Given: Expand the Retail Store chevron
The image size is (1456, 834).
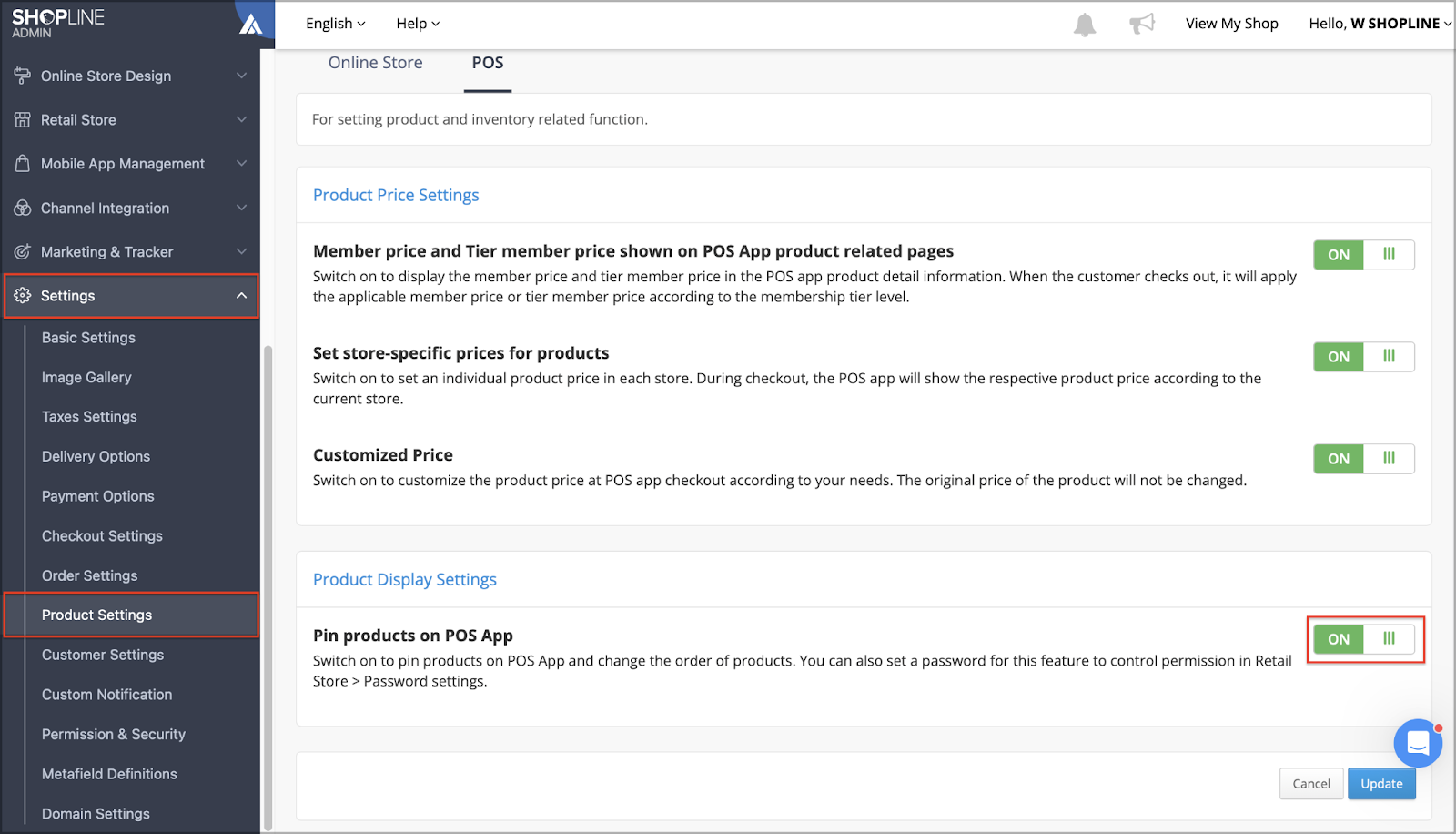Looking at the screenshot, I should coord(241,119).
